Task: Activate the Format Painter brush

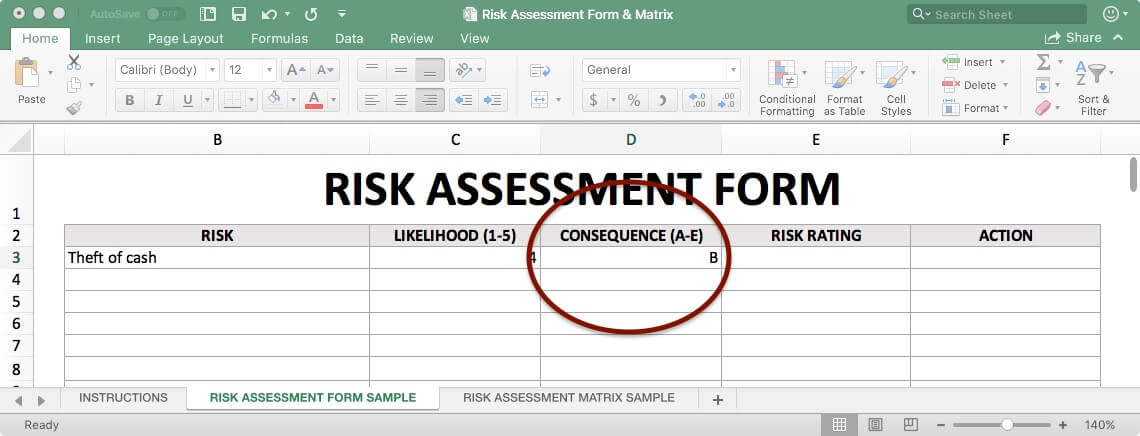Action: pyautogui.click(x=73, y=108)
